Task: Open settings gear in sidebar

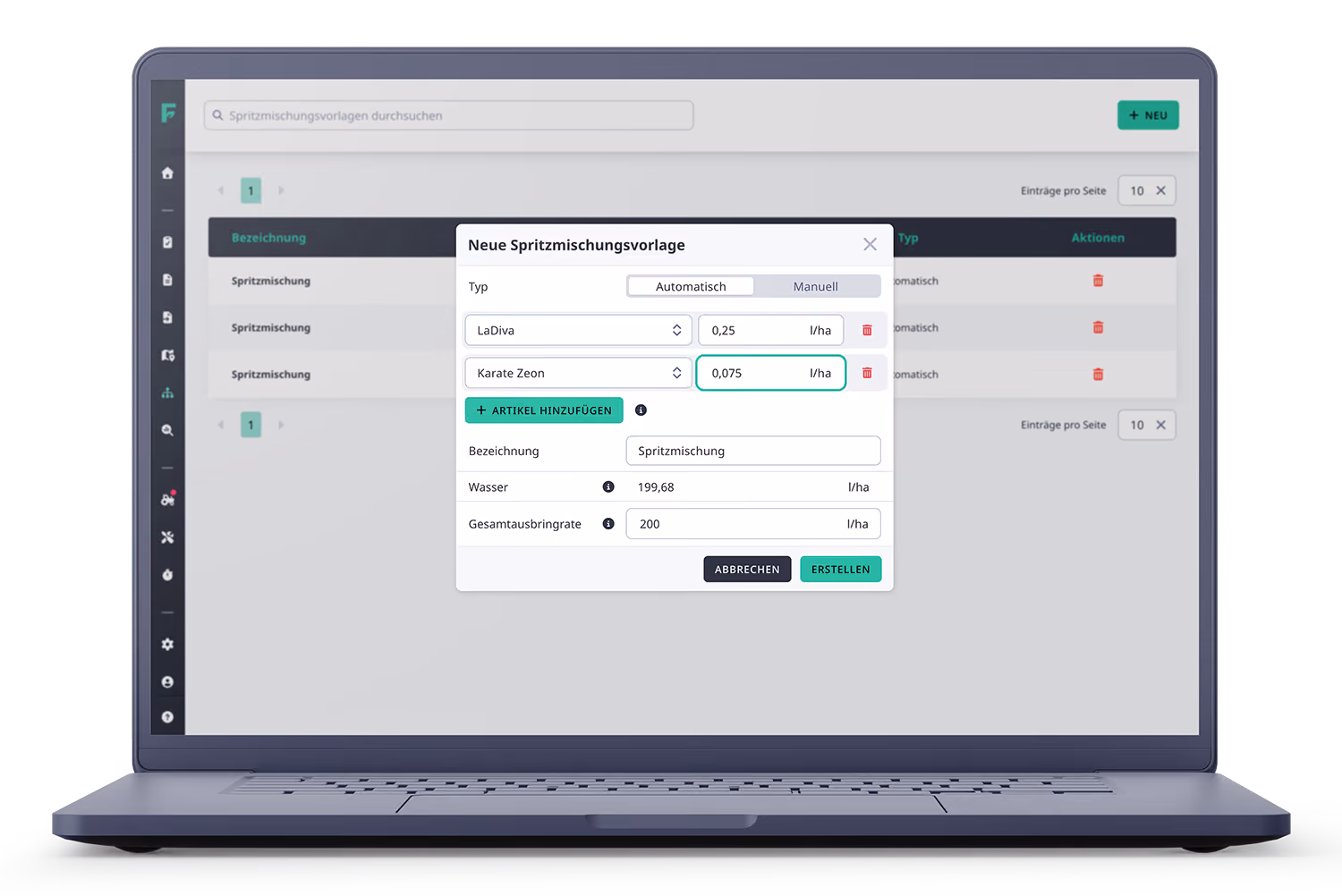Action: tap(167, 645)
